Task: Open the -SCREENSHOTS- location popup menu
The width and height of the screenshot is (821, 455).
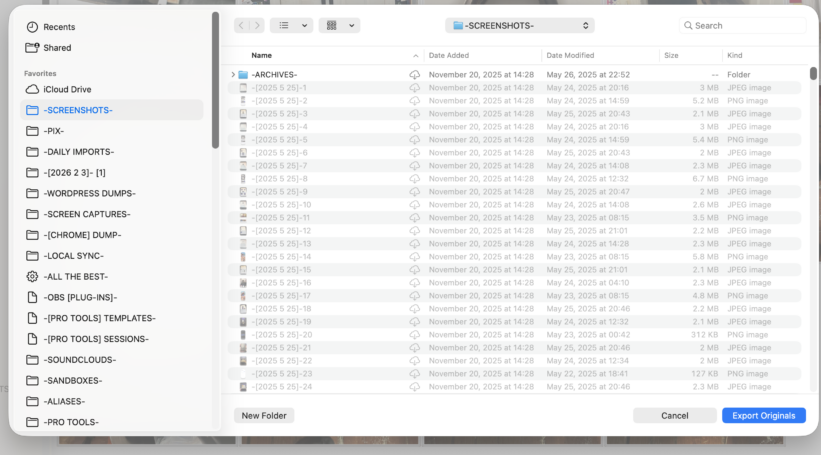Action: tap(520, 26)
